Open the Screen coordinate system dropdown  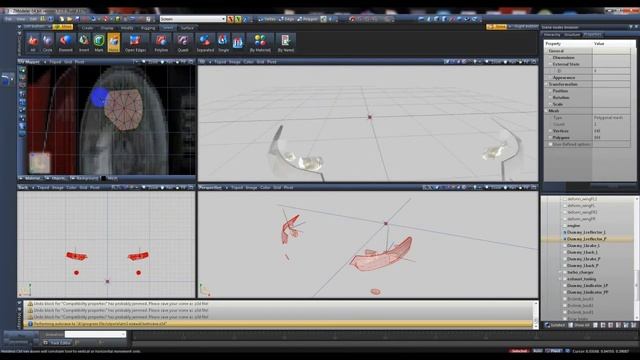pyautogui.click(x=193, y=19)
